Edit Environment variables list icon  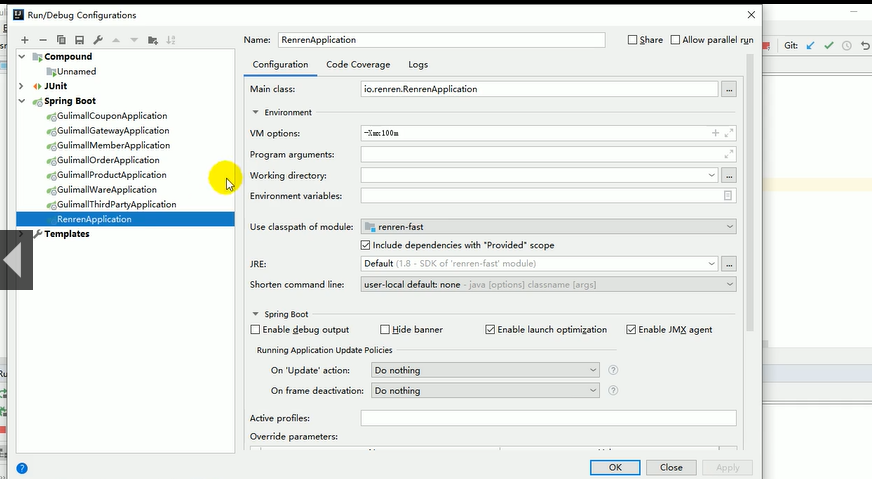727,196
